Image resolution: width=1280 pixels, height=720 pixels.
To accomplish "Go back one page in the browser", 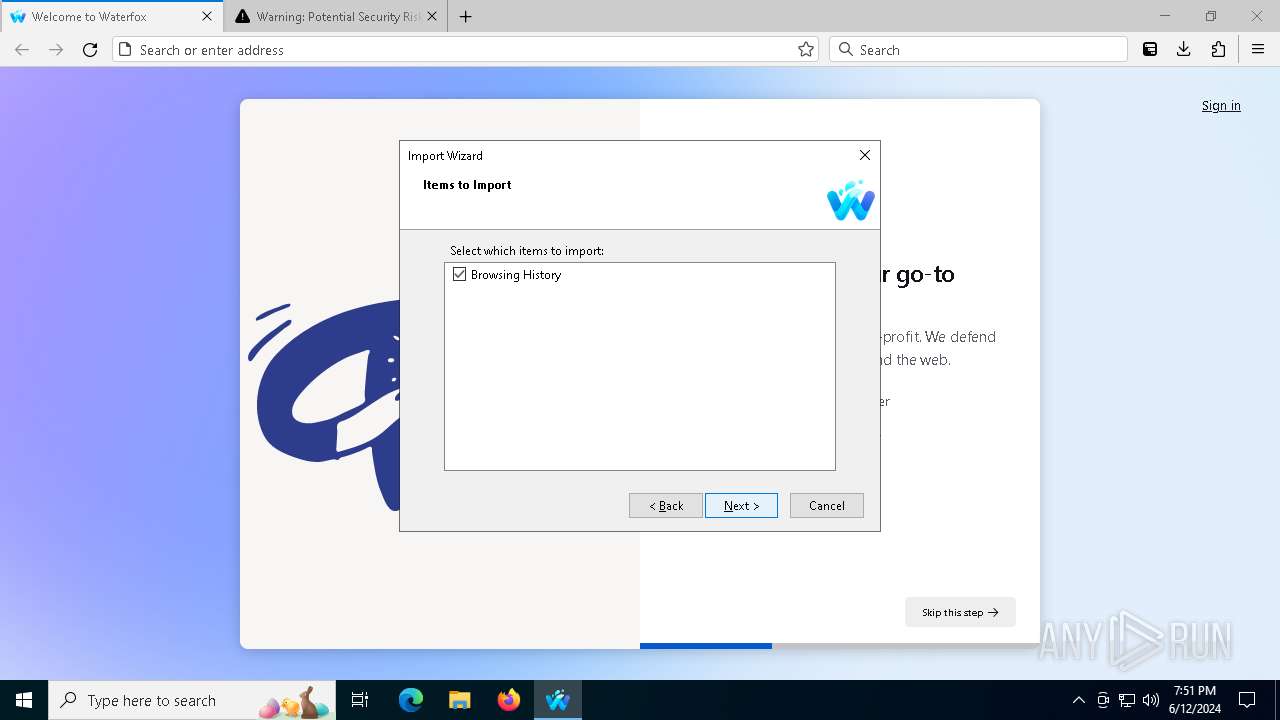I will (22, 50).
